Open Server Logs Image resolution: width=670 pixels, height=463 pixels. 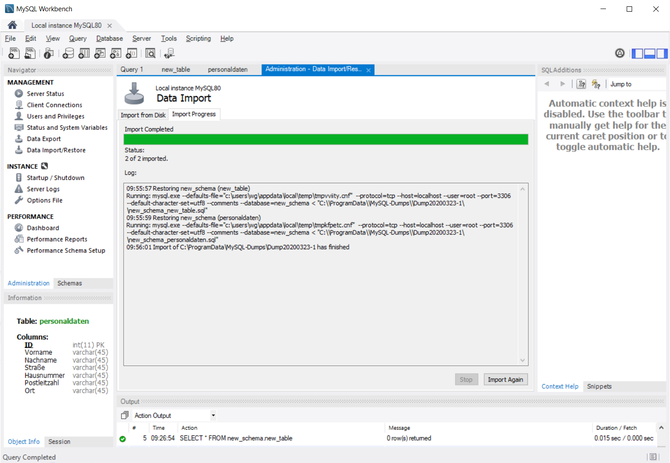click(43, 189)
